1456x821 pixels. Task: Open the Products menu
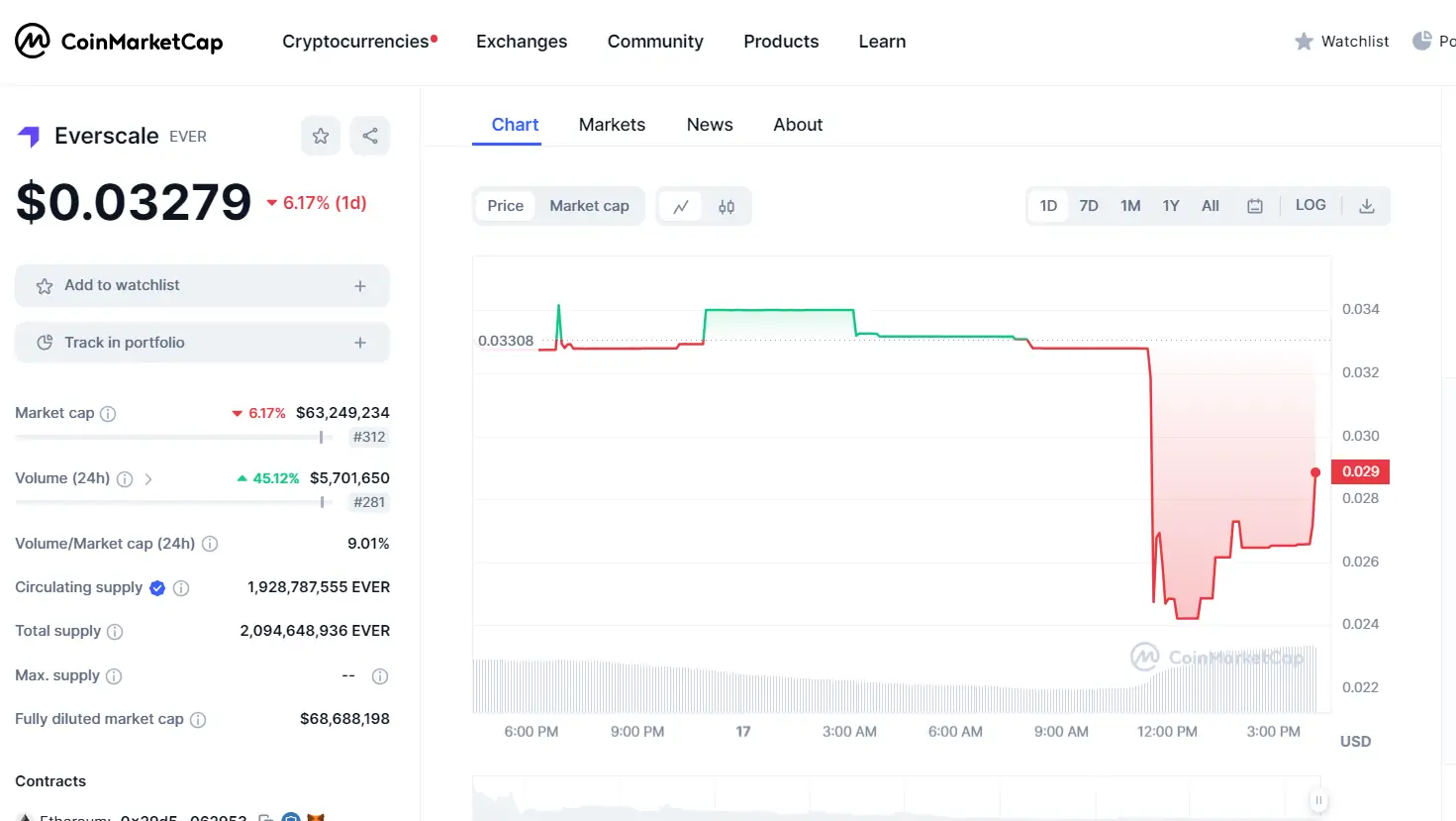[781, 42]
